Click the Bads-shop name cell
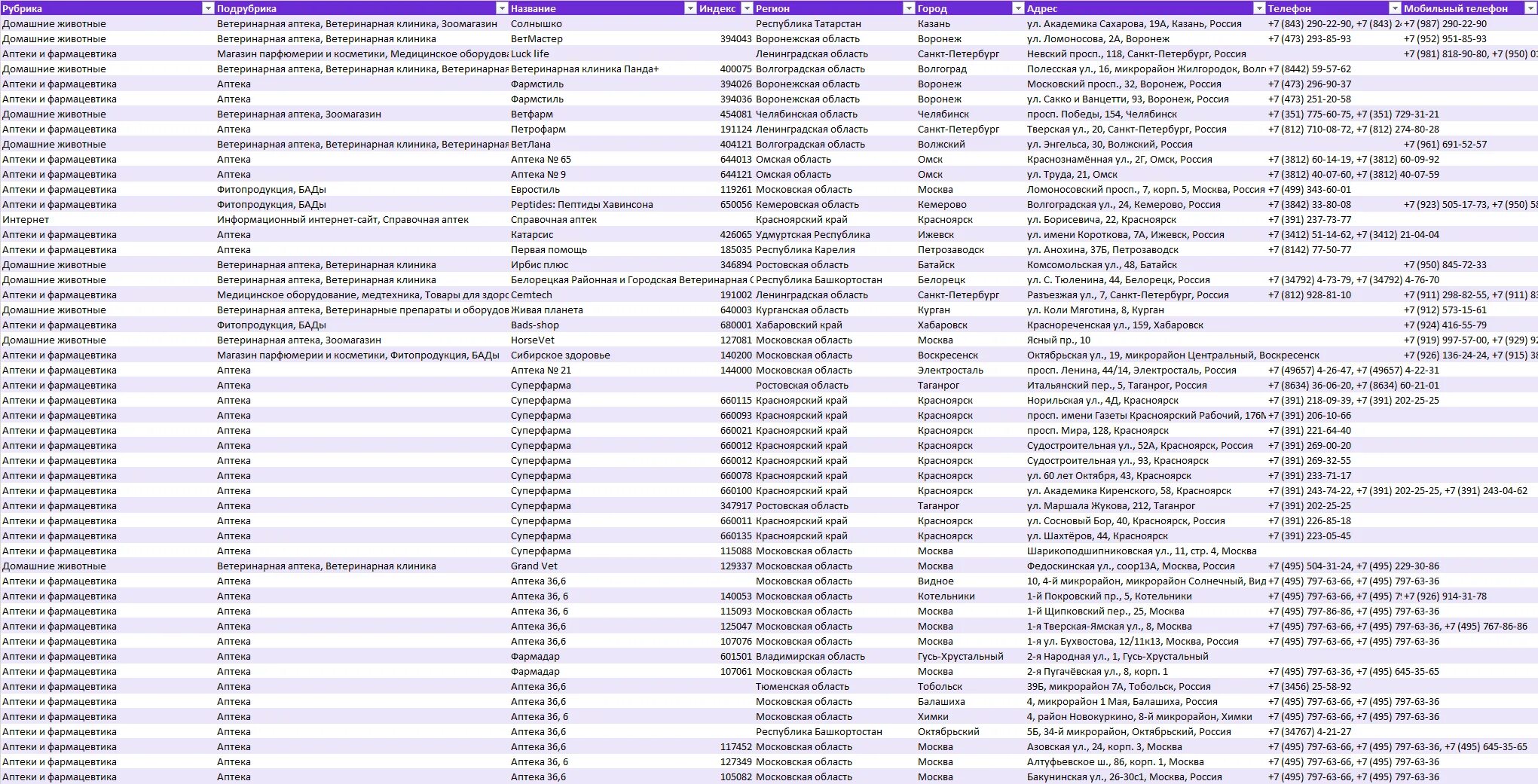Viewport: 1538px width, 784px height. pyautogui.click(x=603, y=325)
